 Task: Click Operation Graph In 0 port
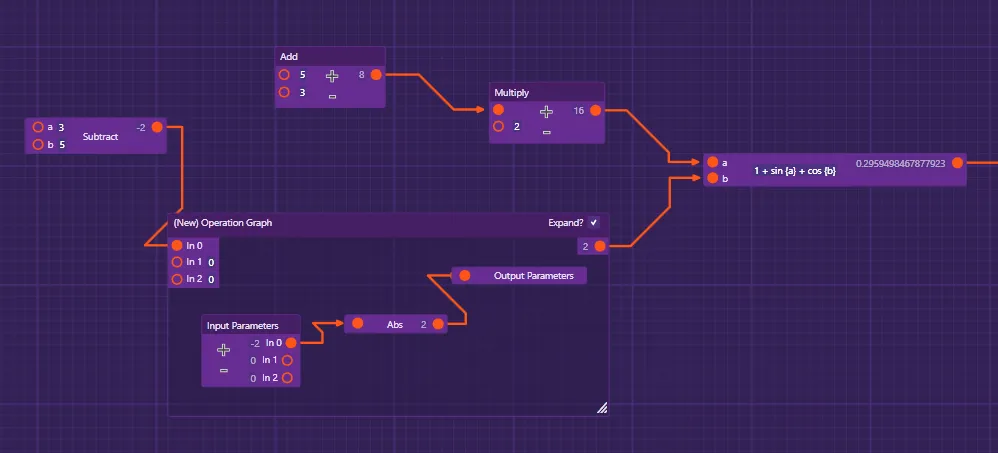(x=177, y=246)
